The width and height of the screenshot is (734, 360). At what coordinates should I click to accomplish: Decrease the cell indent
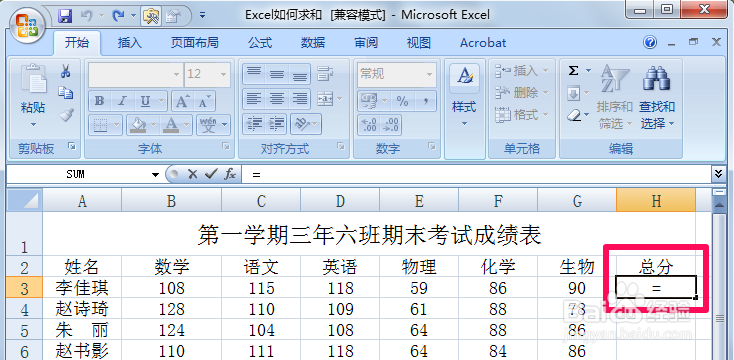254,124
